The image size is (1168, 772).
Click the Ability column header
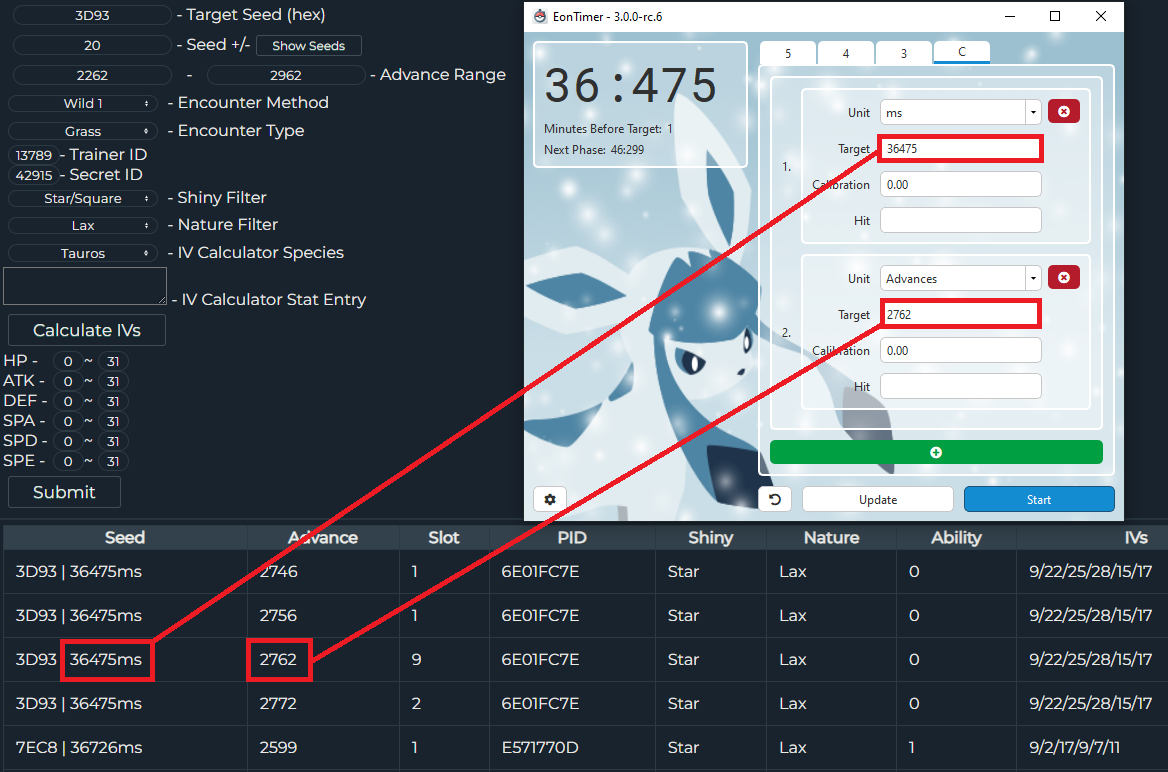(956, 537)
